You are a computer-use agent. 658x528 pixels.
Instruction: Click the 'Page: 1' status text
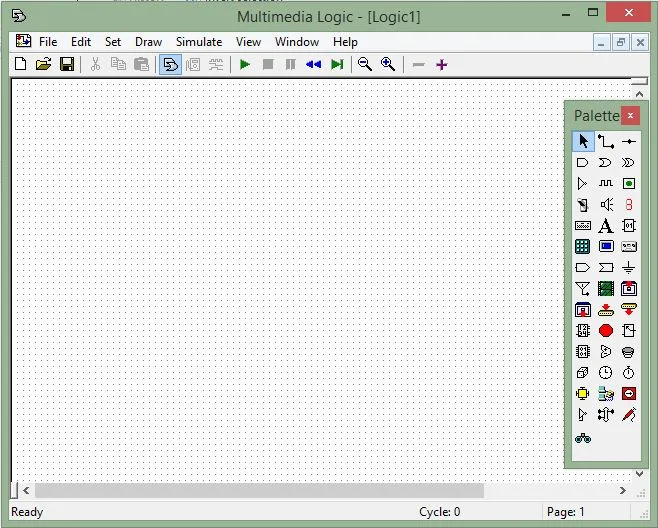[565, 512]
